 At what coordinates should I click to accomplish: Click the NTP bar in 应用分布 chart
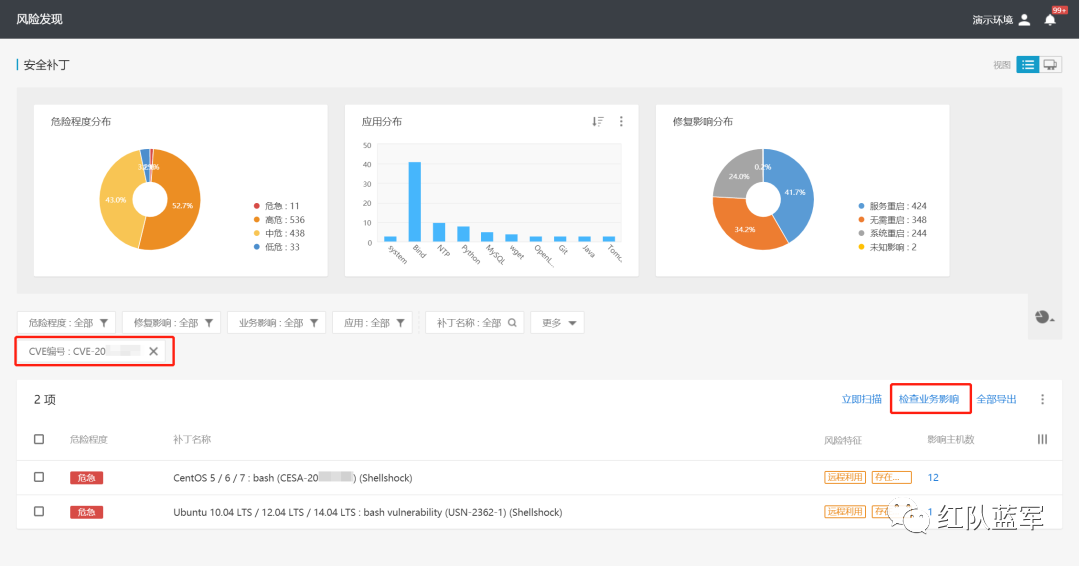(439, 232)
